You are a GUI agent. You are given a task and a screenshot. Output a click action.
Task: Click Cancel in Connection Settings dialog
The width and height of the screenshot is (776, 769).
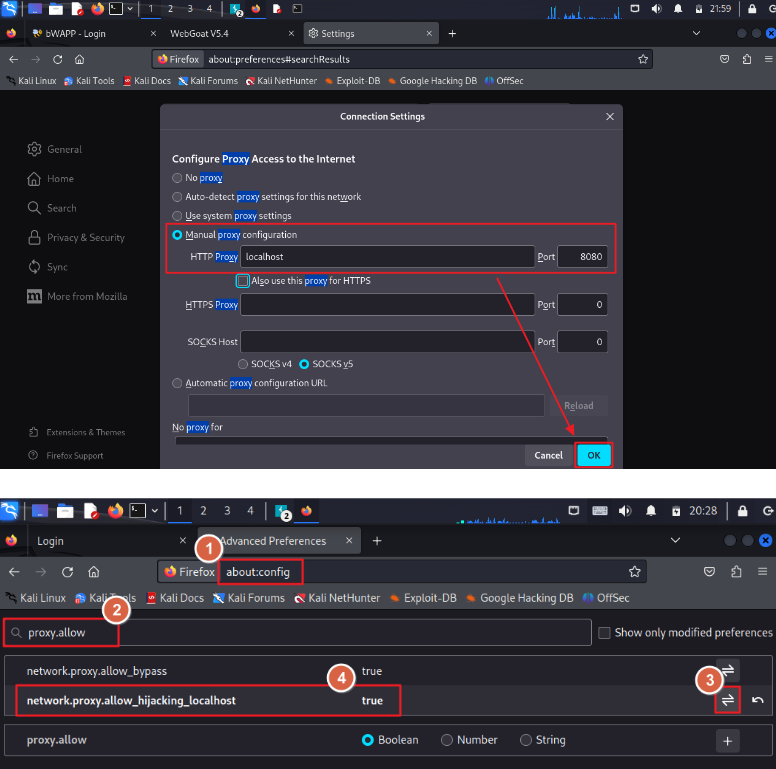[548, 455]
